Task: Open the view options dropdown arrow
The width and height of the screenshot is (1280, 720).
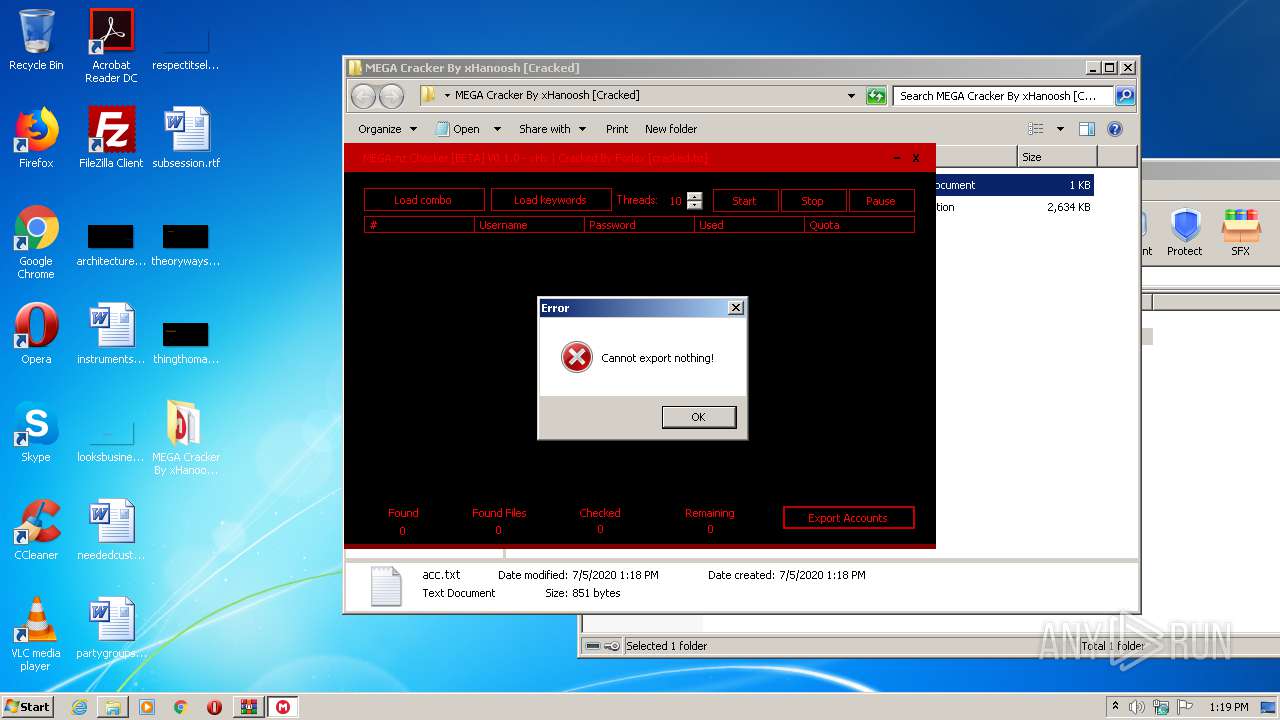Action: click(x=1060, y=129)
